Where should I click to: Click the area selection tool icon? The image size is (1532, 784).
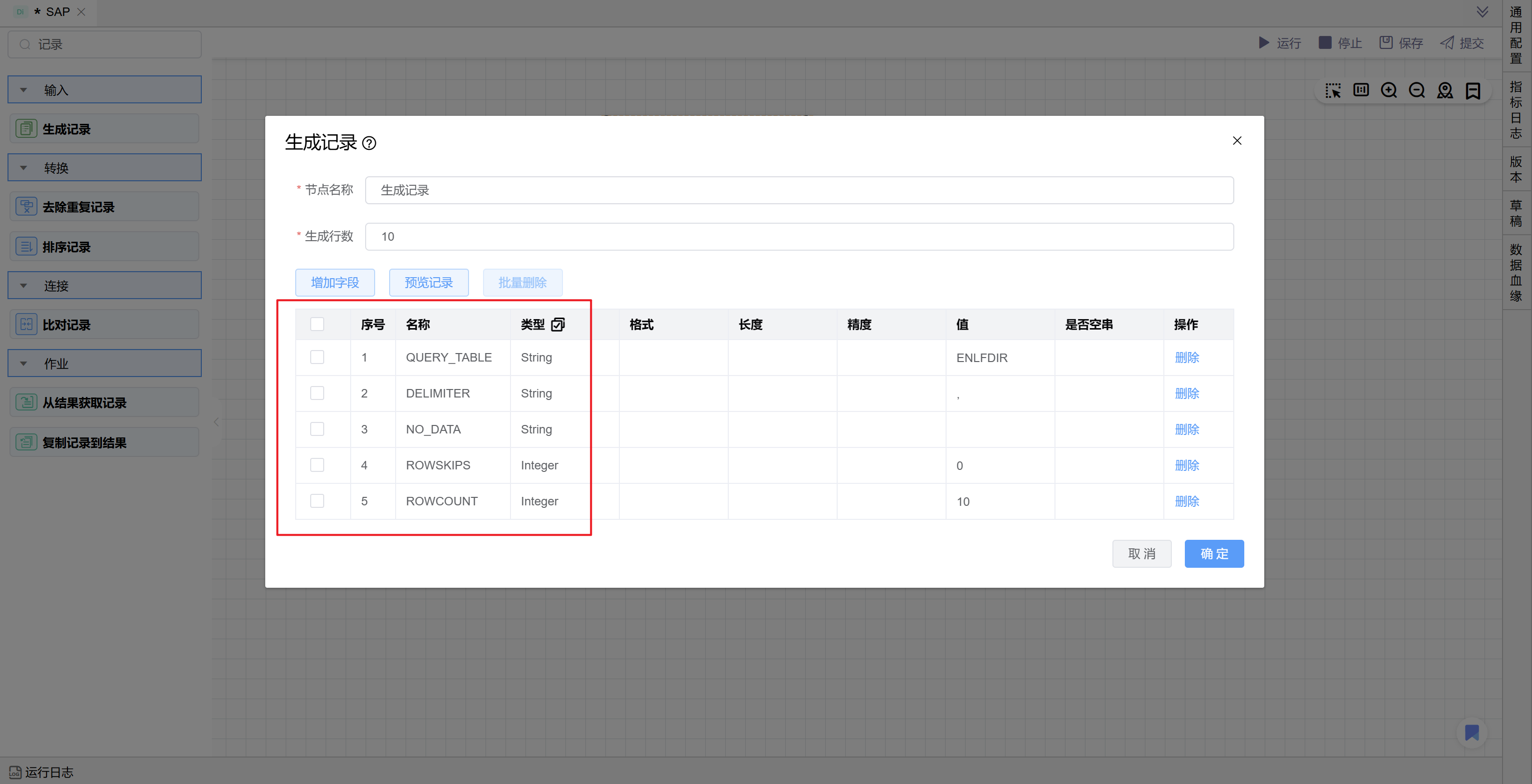[x=1333, y=90]
